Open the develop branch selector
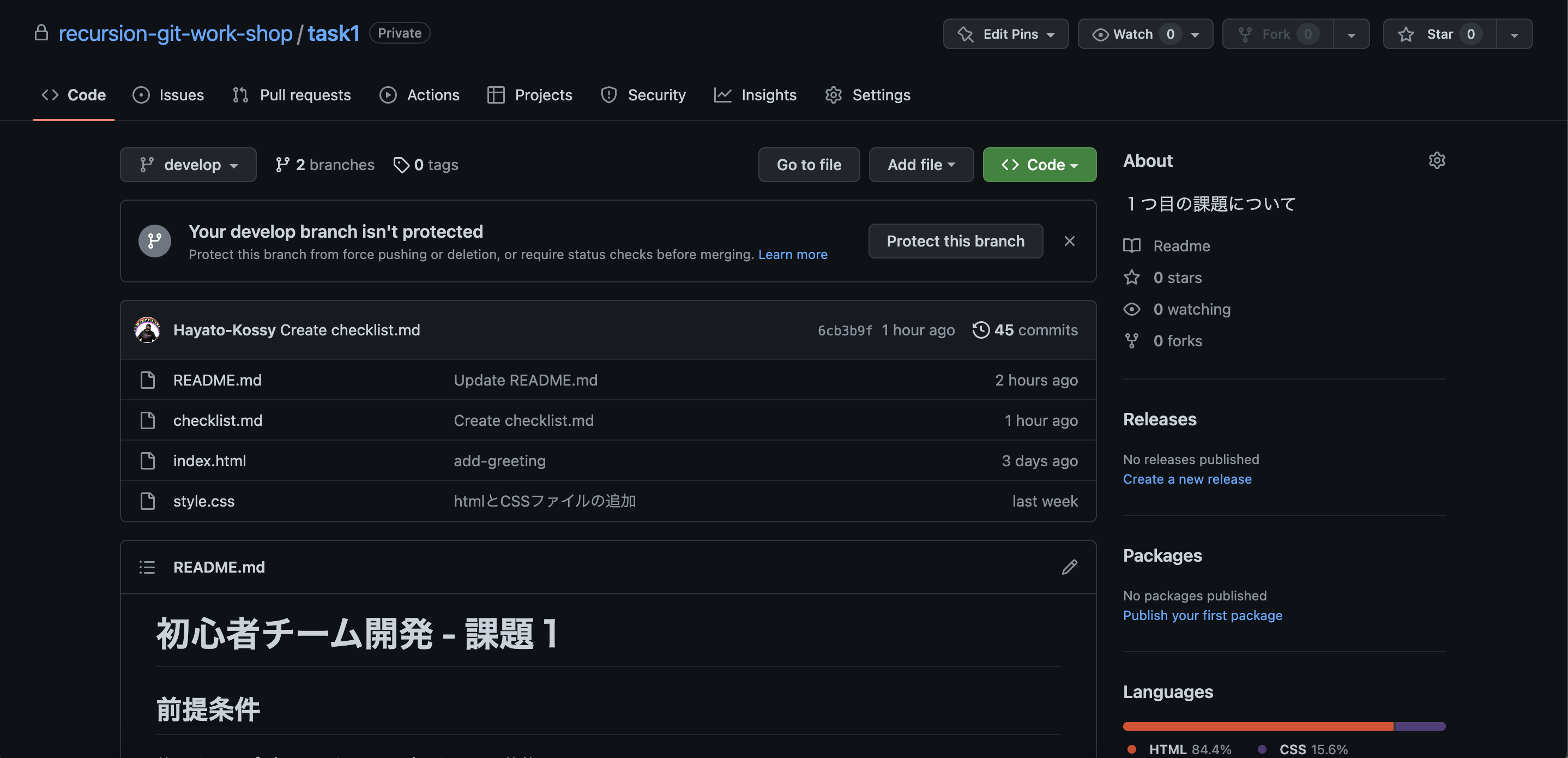This screenshot has width=1568, height=758. 188,164
